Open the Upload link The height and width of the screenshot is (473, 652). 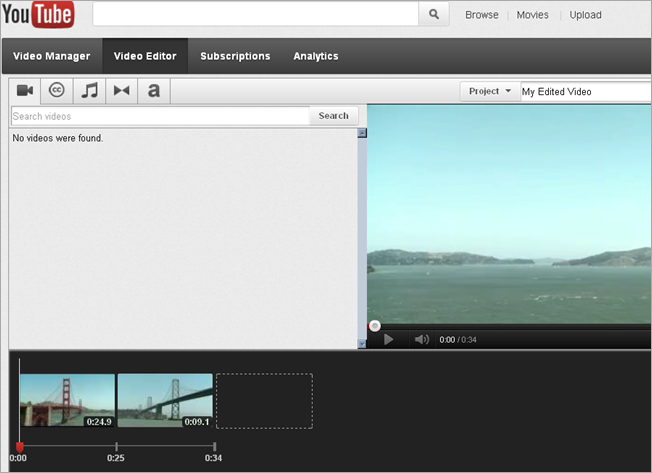pos(585,15)
